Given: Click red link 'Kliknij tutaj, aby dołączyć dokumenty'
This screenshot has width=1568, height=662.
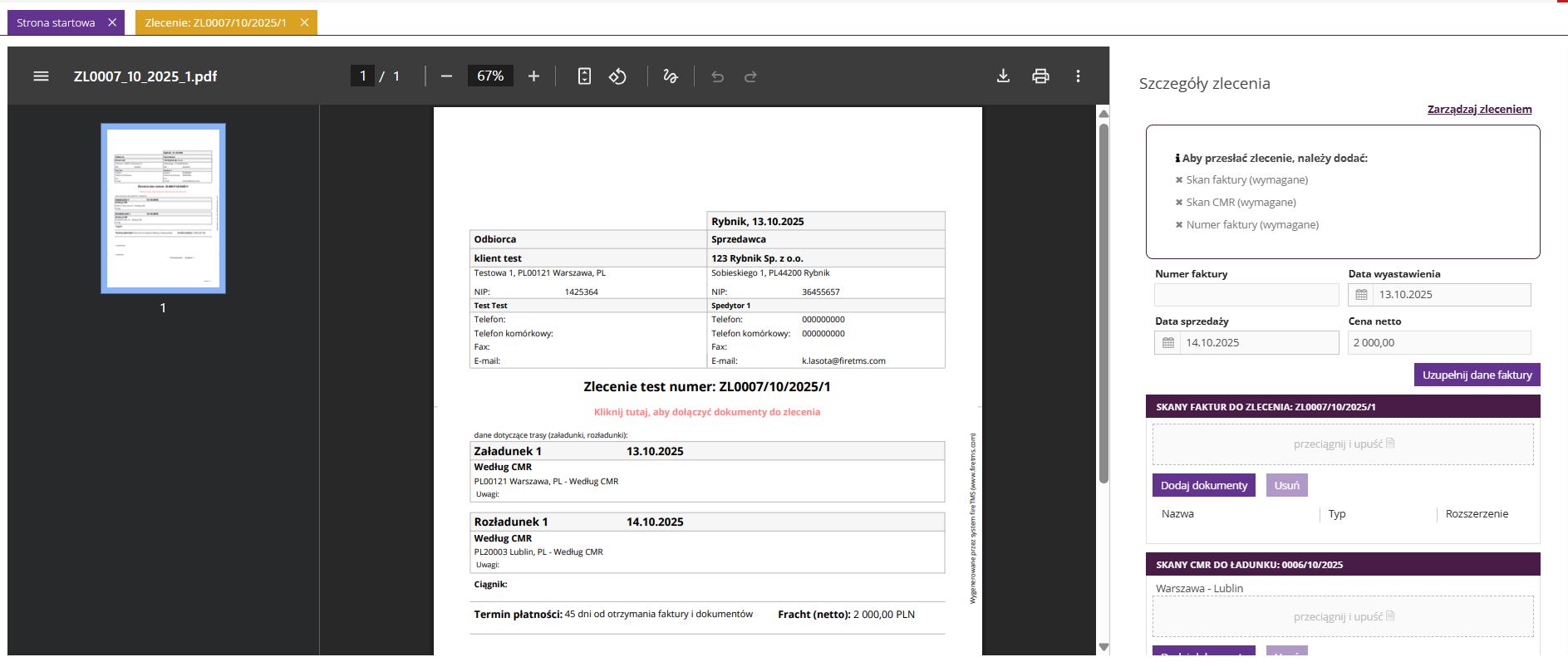Looking at the screenshot, I should 707,412.
